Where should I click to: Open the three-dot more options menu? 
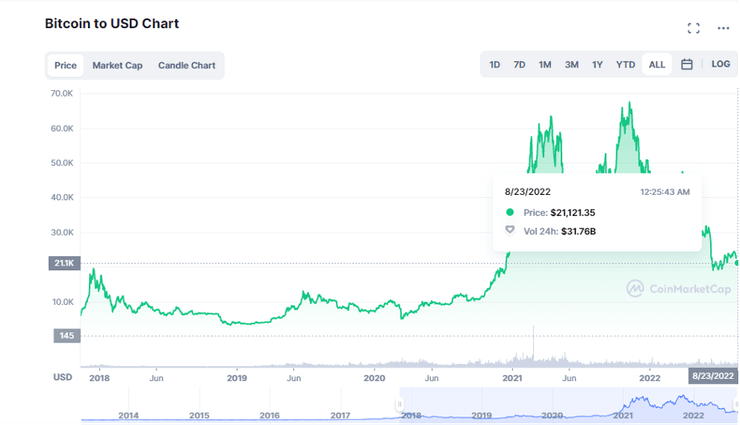coord(723,28)
